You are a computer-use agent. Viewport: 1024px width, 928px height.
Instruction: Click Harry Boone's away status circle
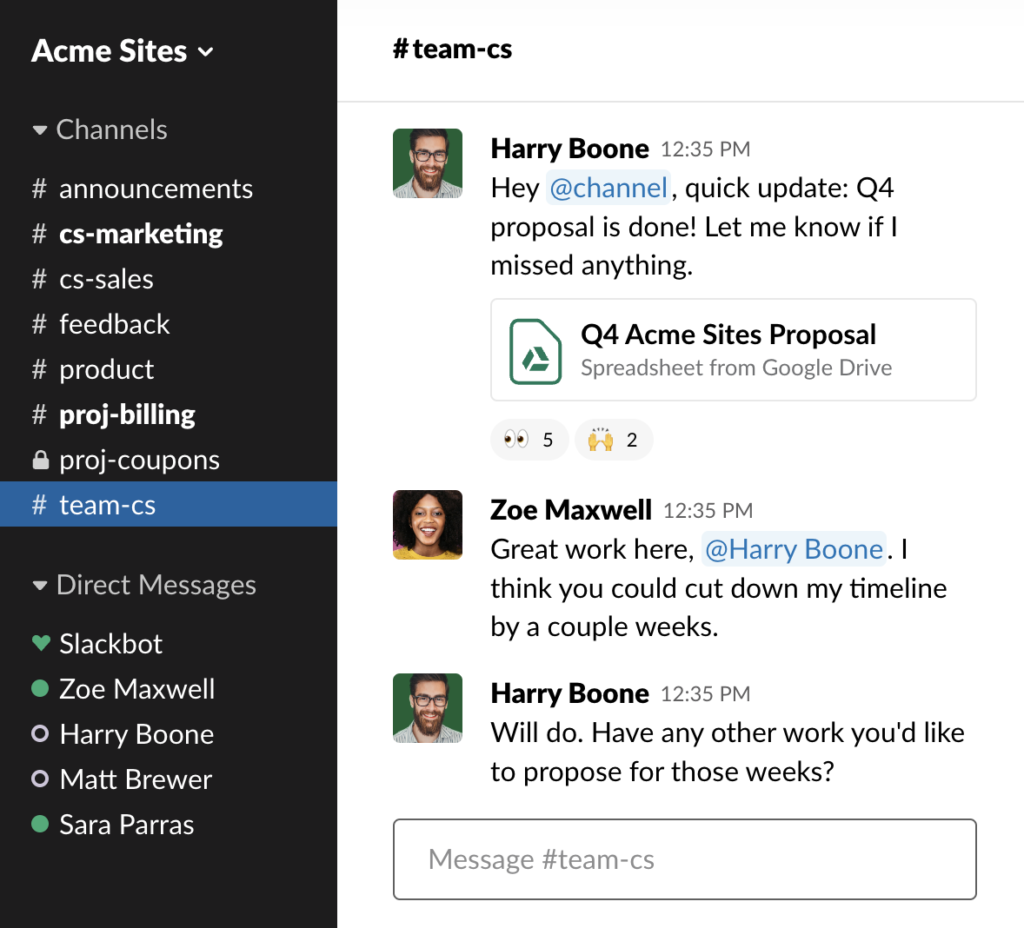[40, 733]
